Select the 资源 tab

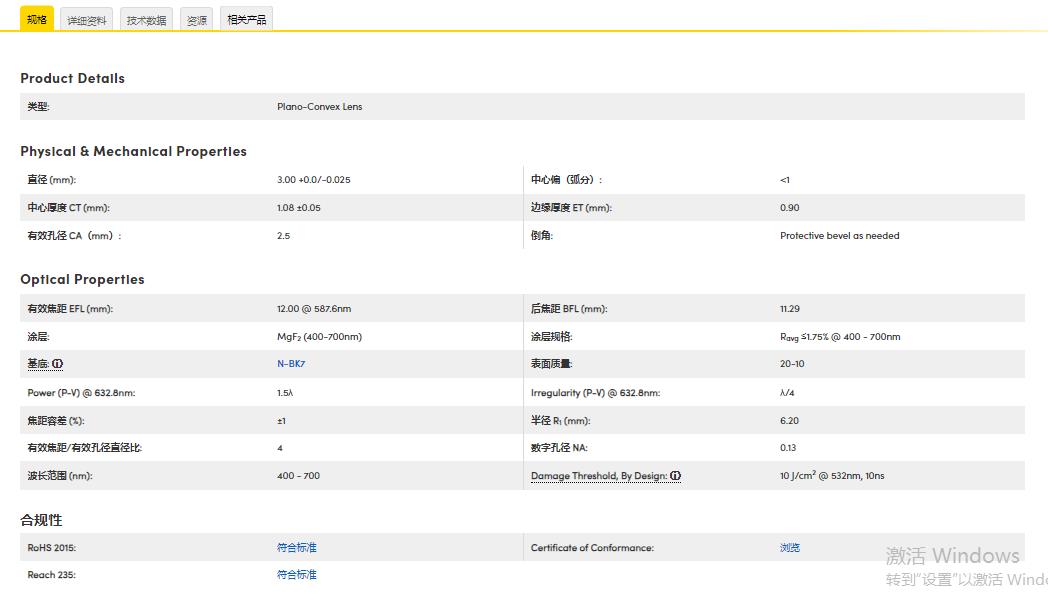197,20
